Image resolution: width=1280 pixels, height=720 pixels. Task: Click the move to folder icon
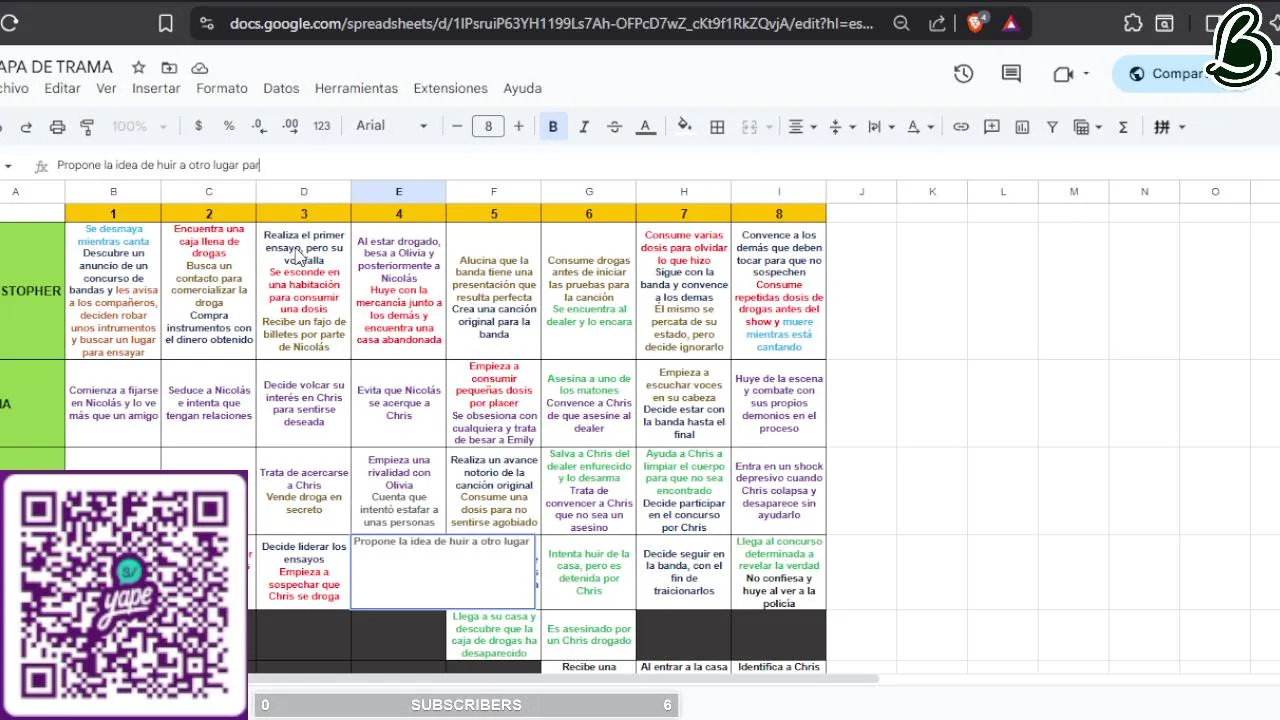point(169,67)
